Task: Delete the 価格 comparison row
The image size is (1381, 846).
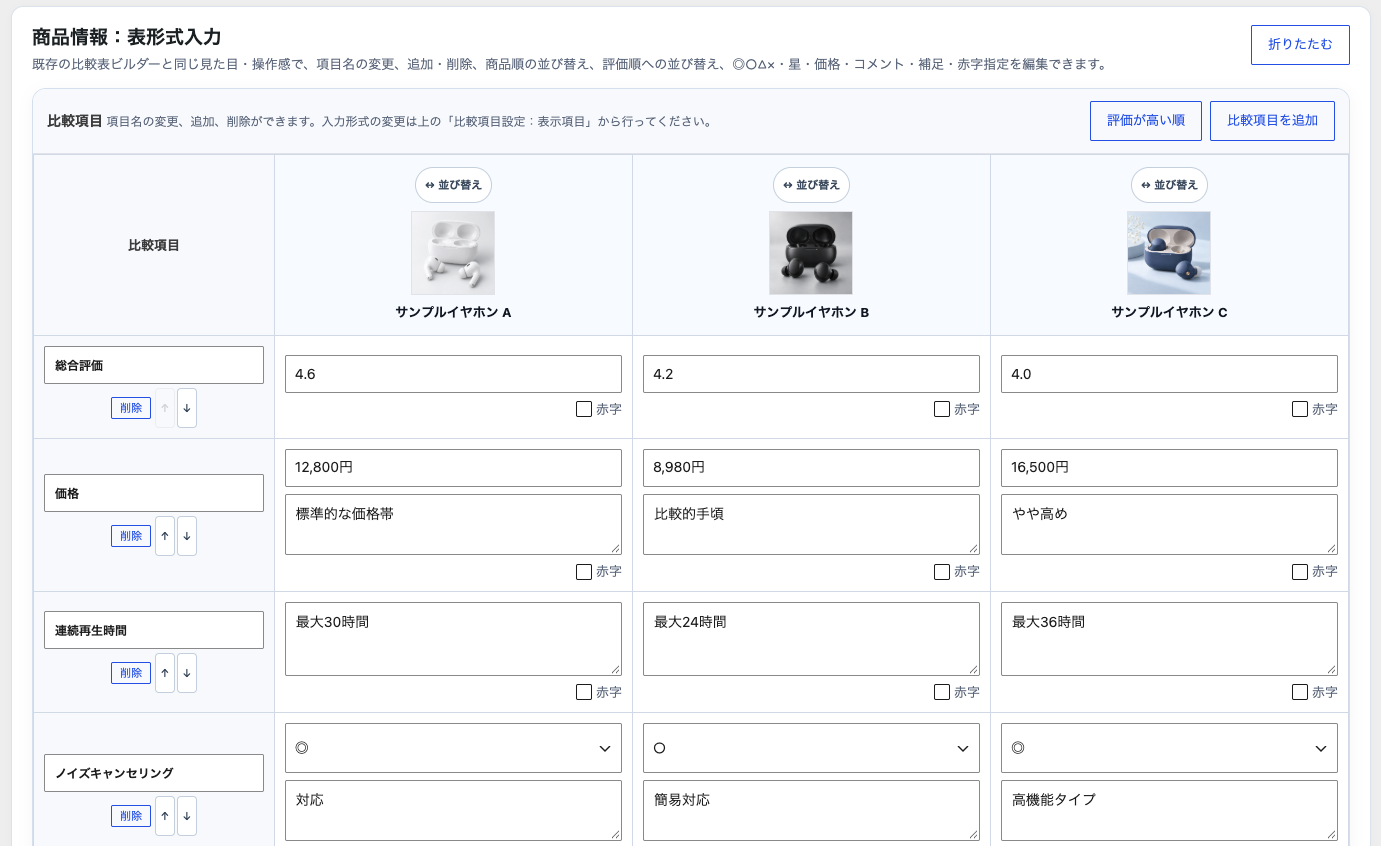Action: tap(131, 536)
